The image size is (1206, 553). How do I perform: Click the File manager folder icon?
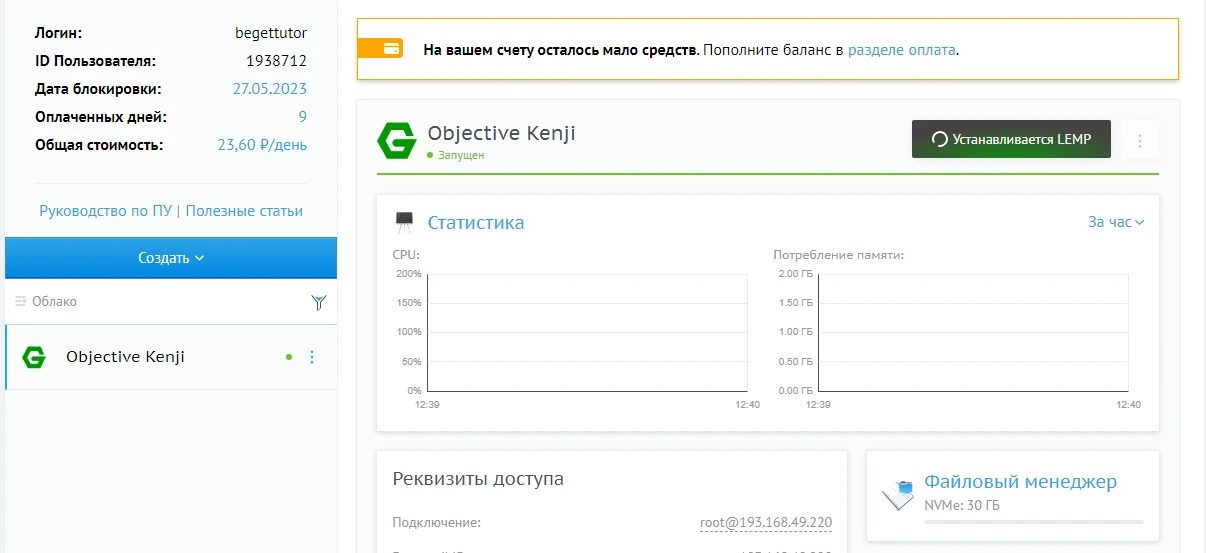coord(897,493)
